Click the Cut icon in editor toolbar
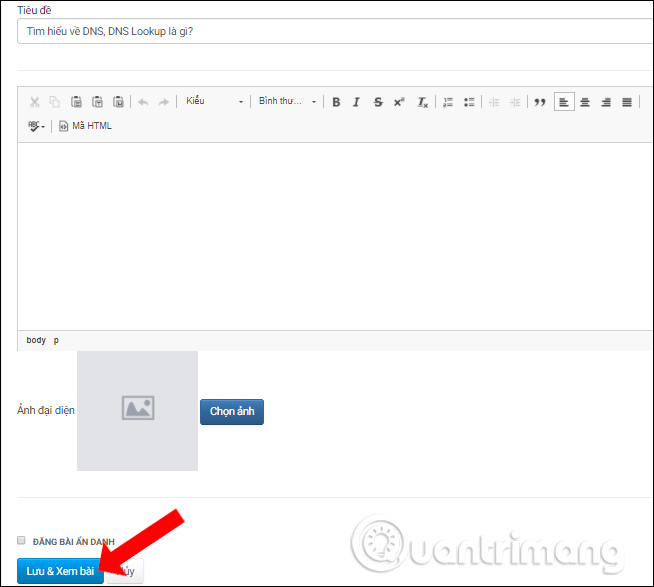Screen dimensions: 654x587 click(35, 102)
